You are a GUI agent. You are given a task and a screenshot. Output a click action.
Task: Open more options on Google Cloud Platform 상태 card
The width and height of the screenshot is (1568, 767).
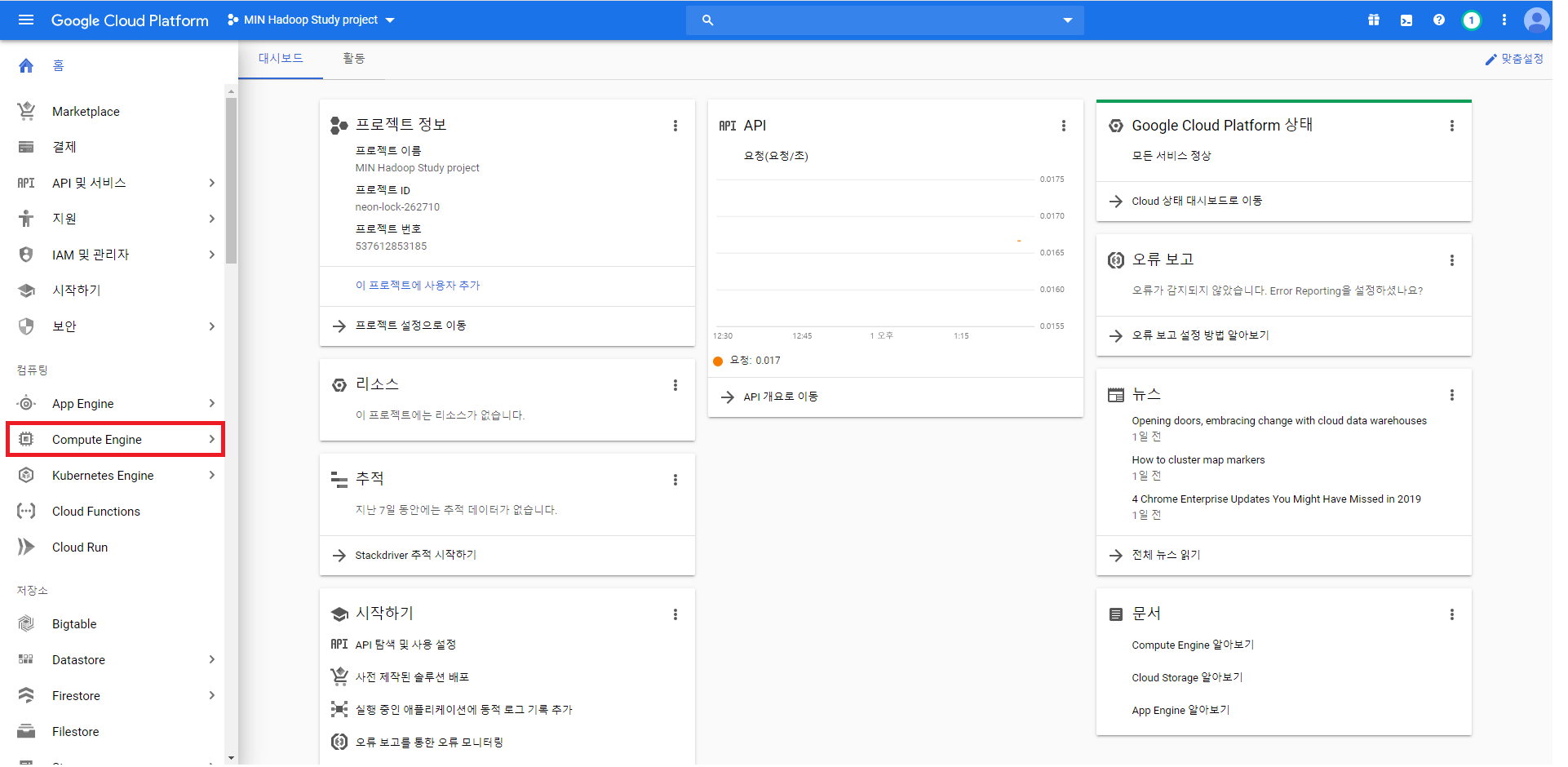pos(1452,126)
